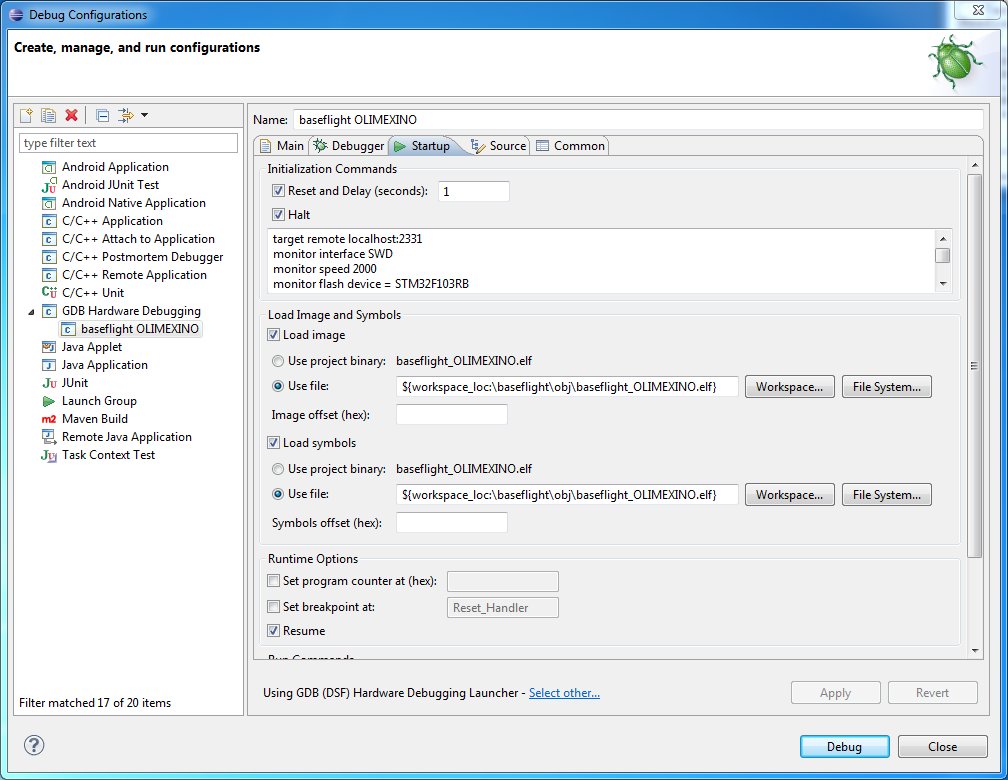Enable Set breakpoint at checkbox
The image size is (1008, 780).
pyautogui.click(x=274, y=607)
